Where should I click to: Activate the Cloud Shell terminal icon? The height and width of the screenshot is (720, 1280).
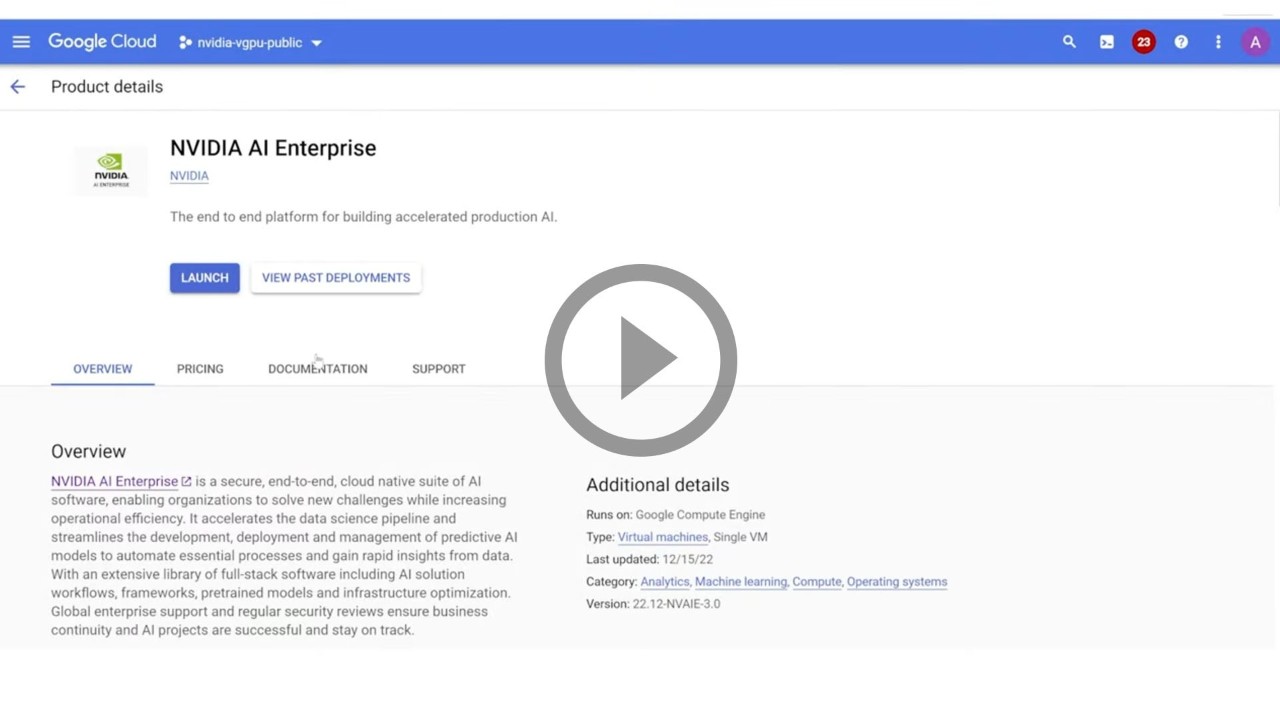coord(1106,42)
